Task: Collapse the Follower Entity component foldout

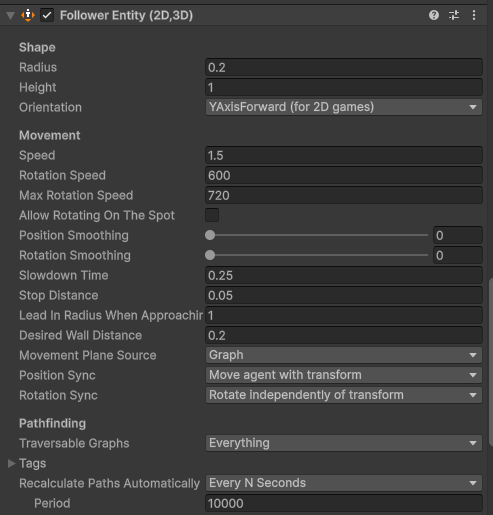Action: pos(11,15)
